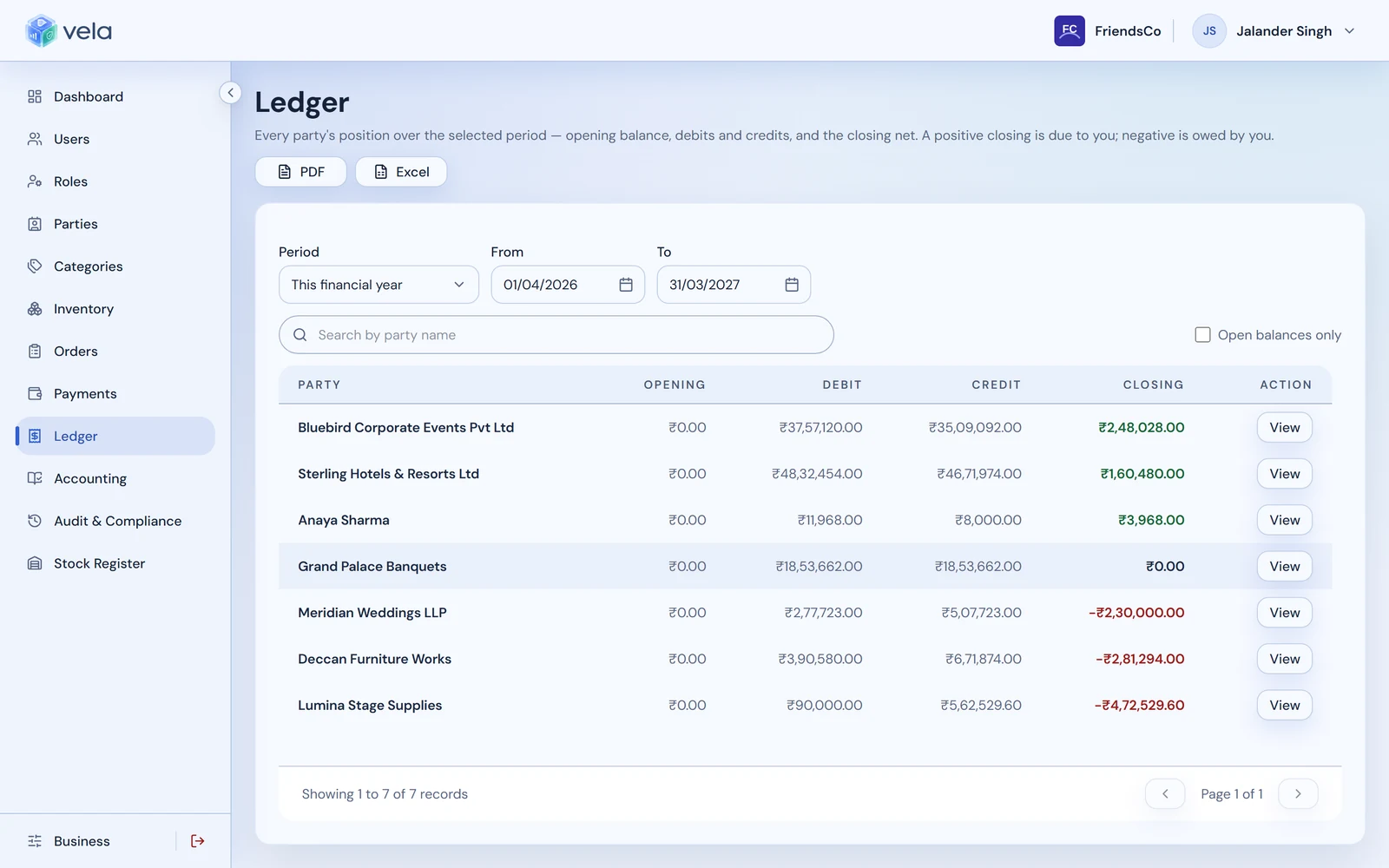Click the To date field 31/03/2027
Viewport: 1389px width, 868px height.
pos(734,285)
